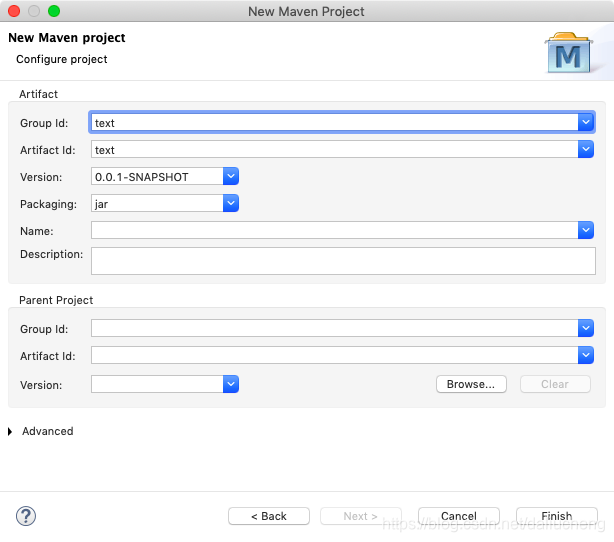
Task: Open the Name field dropdown arrow
Action: [586, 230]
